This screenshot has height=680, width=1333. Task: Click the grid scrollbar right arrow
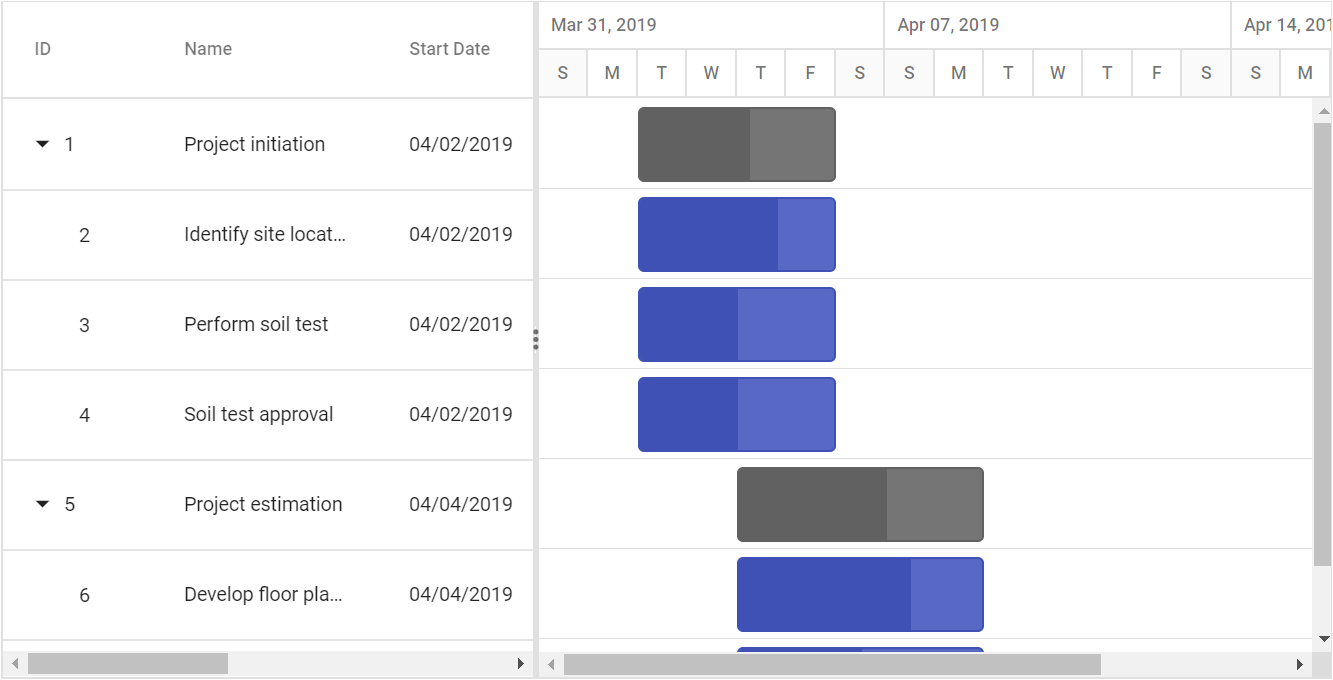click(x=520, y=663)
